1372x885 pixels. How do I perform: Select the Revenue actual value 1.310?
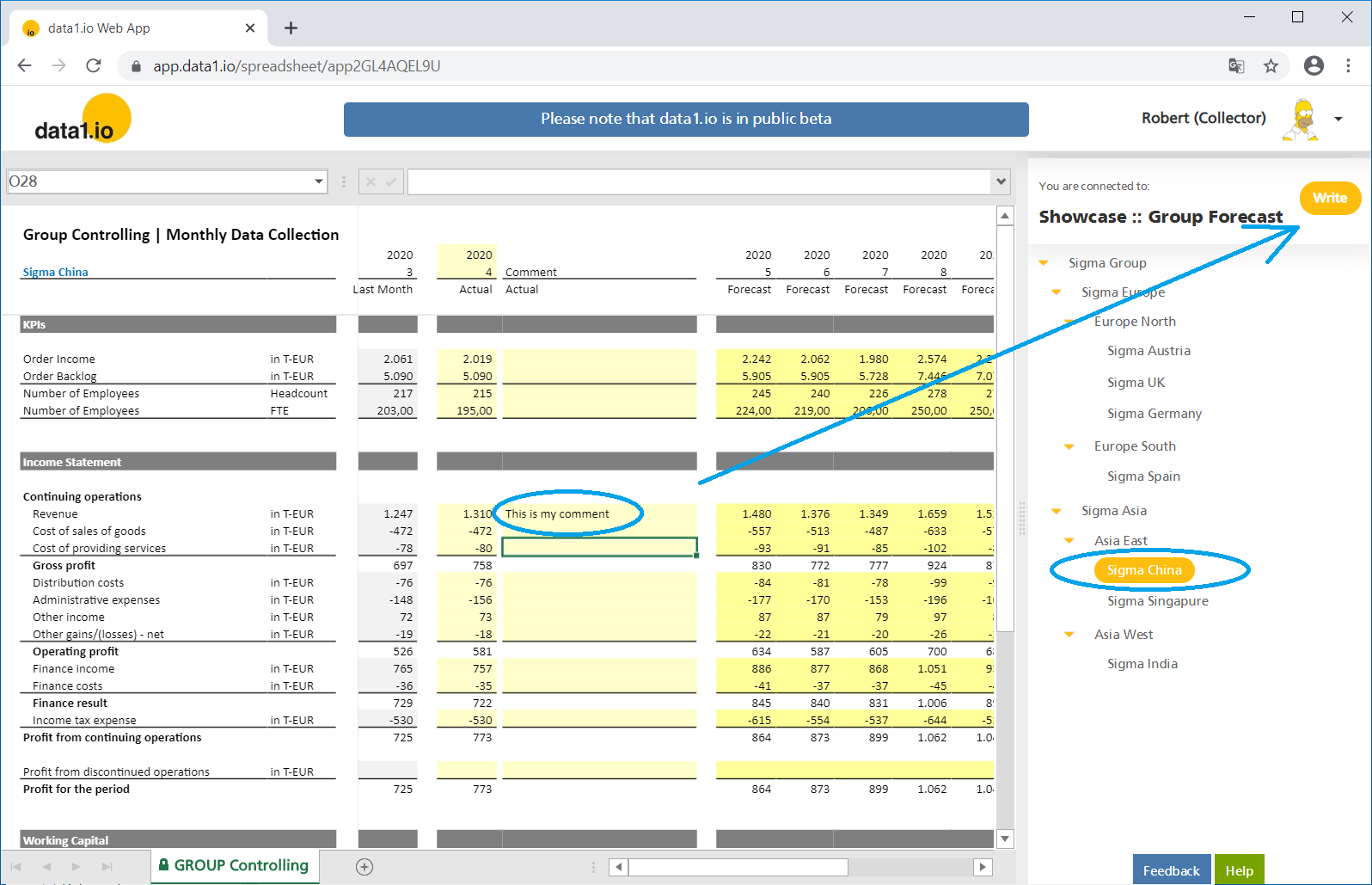469,513
